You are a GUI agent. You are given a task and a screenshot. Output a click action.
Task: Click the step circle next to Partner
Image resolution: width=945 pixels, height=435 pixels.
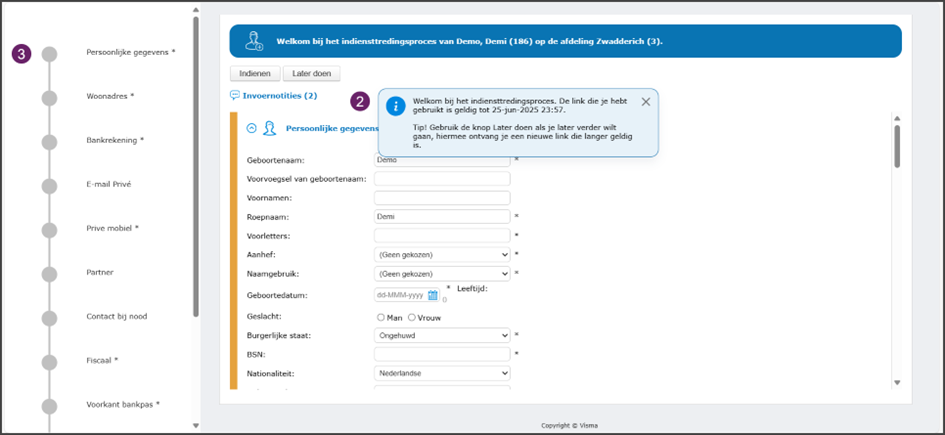click(49, 274)
